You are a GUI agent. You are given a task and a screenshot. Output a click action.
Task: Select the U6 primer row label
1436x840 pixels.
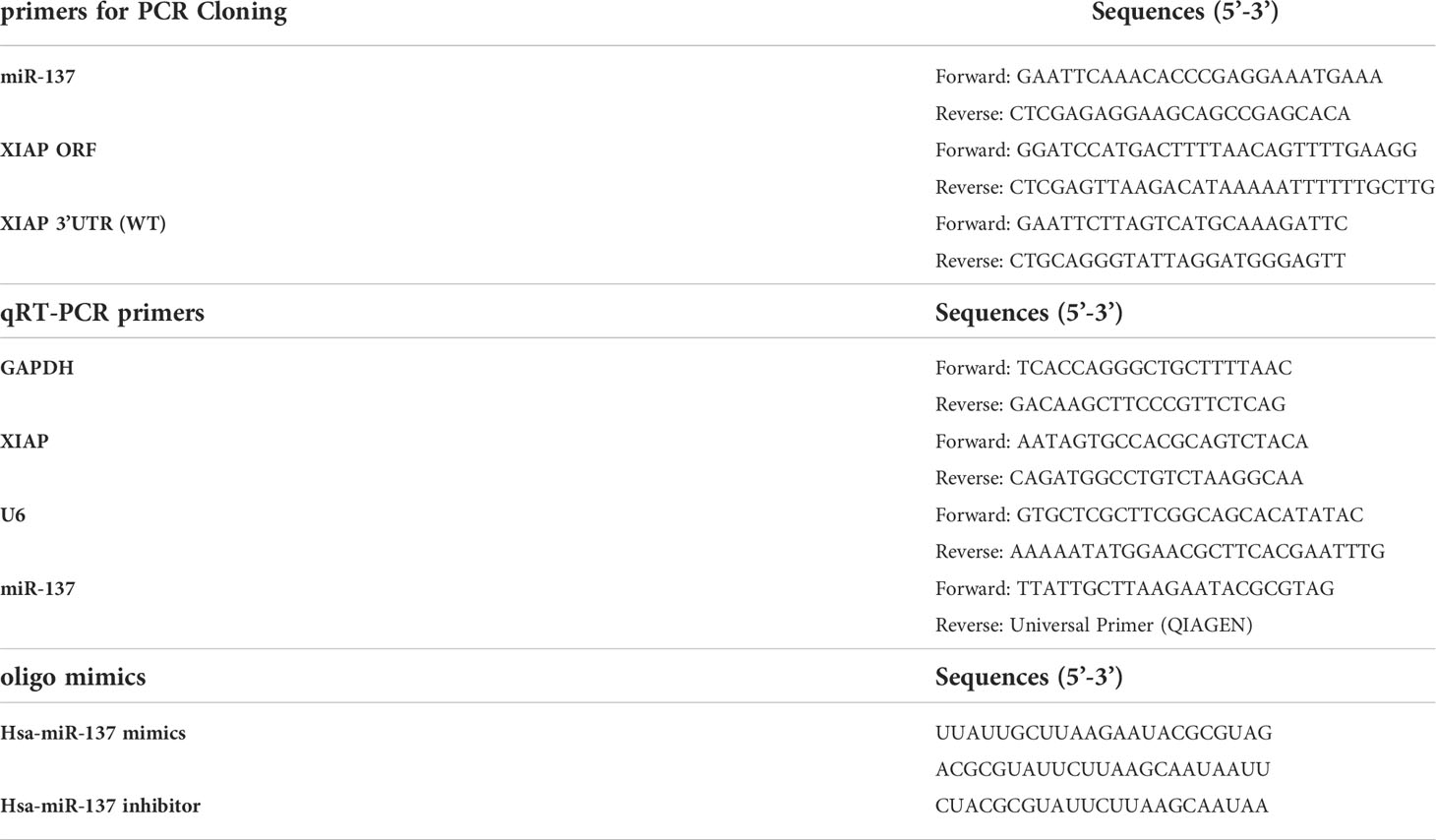tap(13, 515)
